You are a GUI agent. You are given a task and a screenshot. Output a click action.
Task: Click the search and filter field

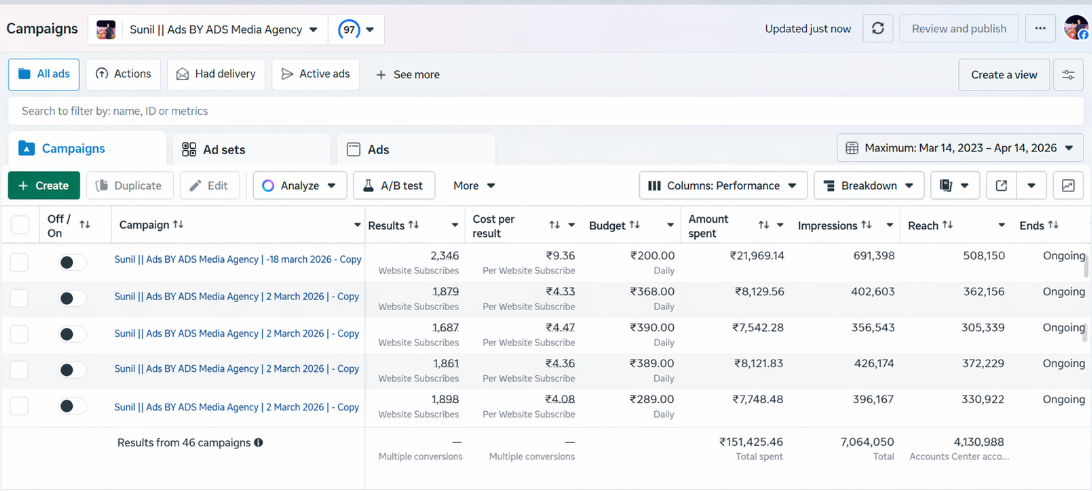tap(546, 111)
